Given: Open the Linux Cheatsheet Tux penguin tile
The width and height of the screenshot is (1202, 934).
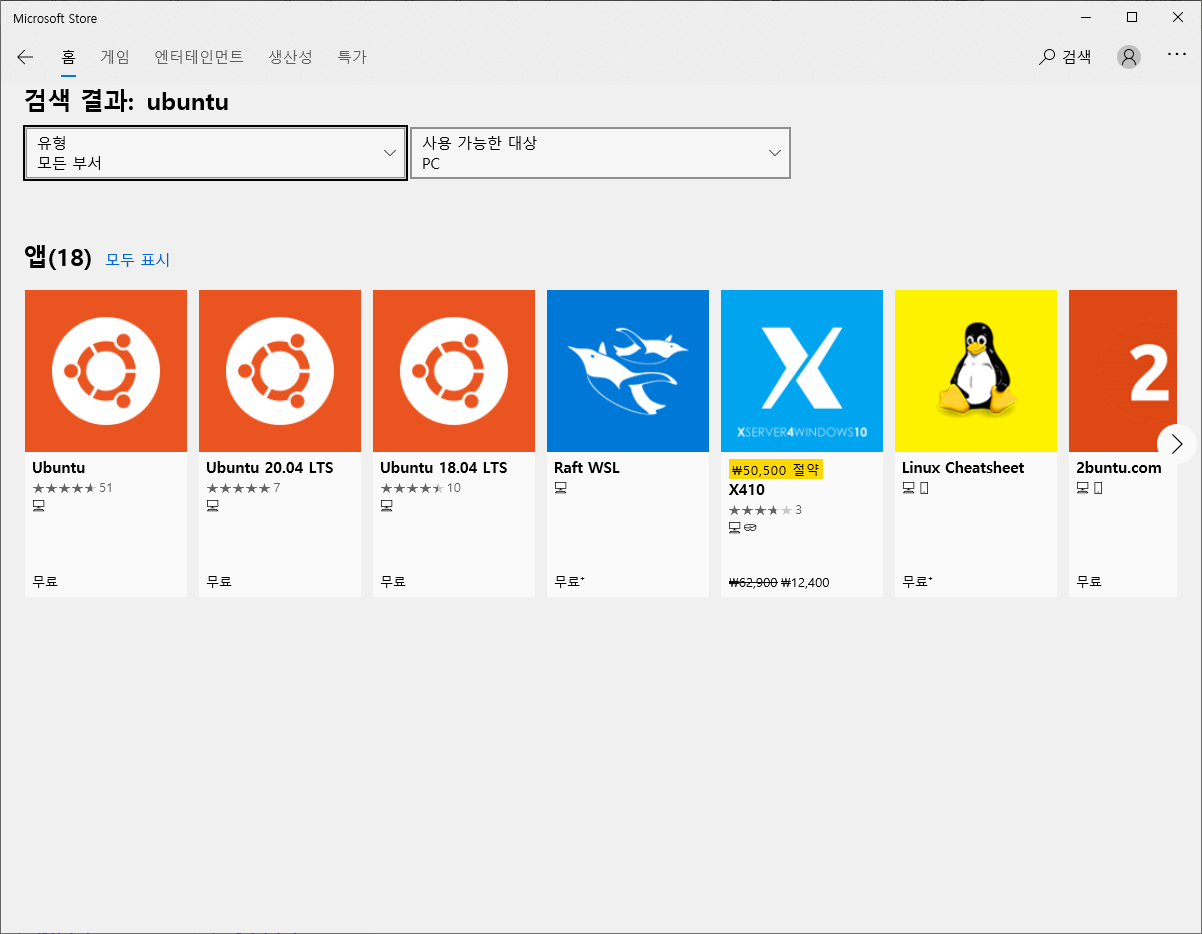Looking at the screenshot, I should [x=976, y=371].
